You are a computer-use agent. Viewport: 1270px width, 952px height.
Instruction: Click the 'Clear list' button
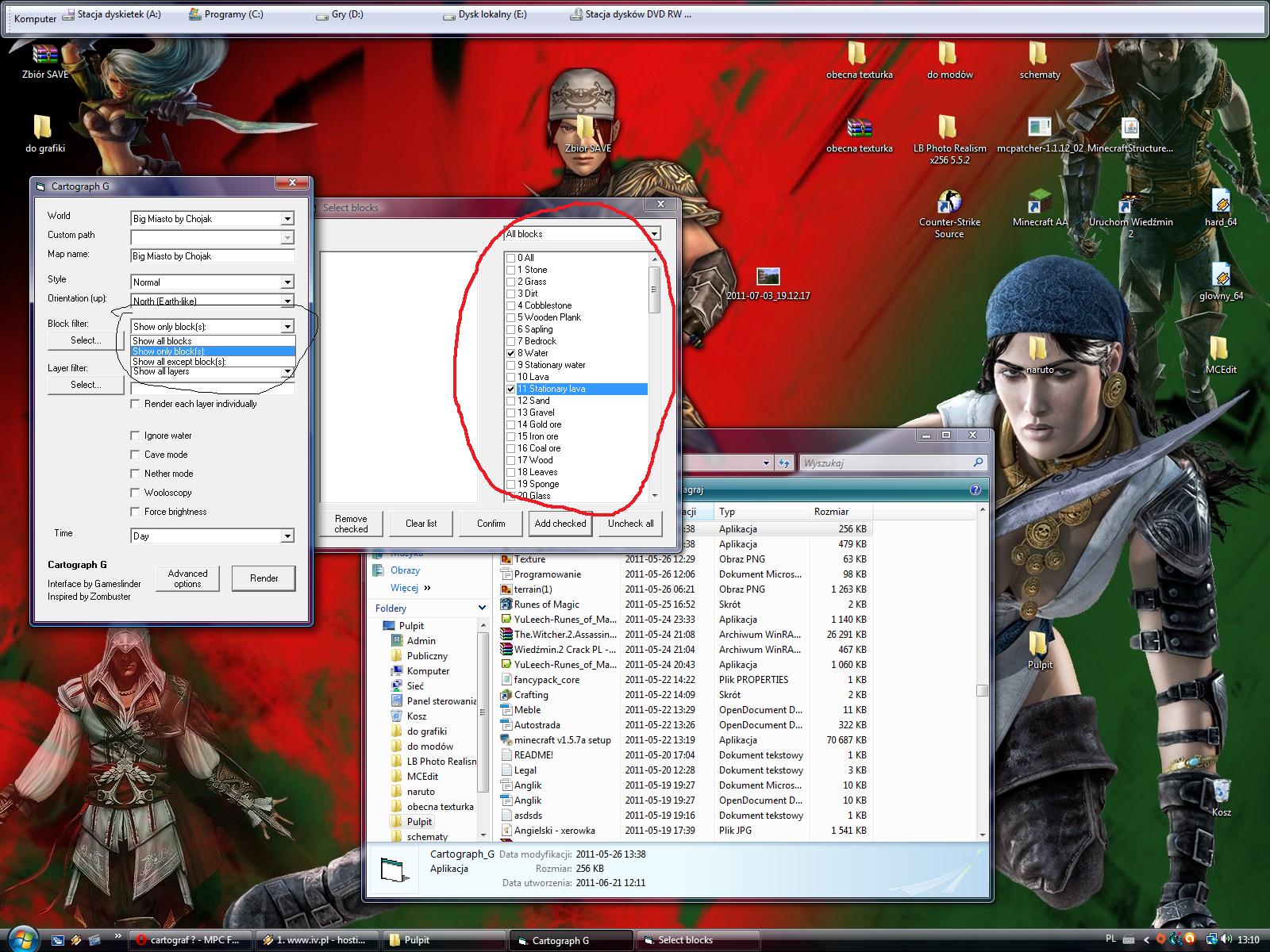pyautogui.click(x=421, y=524)
